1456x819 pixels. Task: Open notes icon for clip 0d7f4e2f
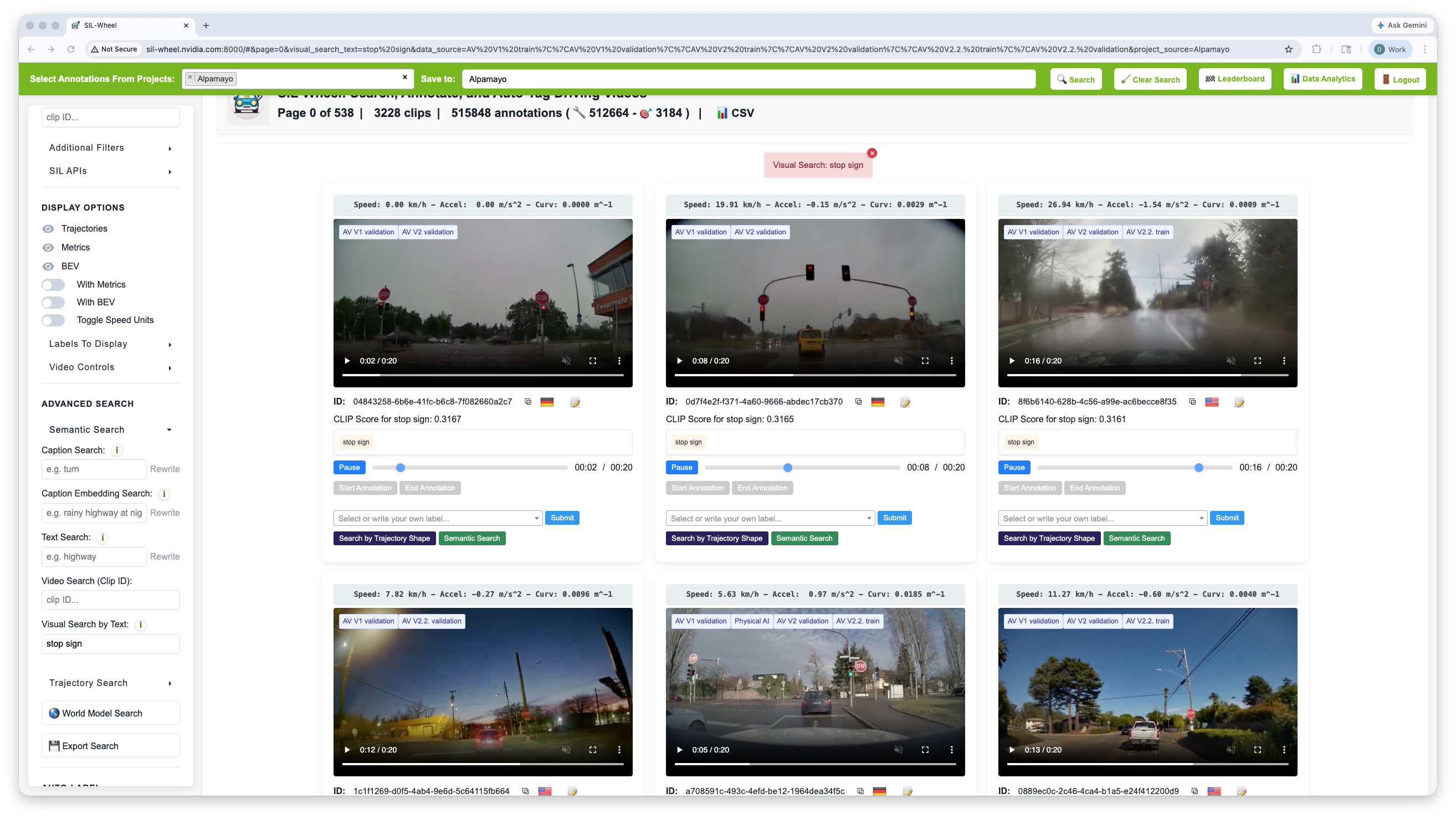tap(905, 402)
